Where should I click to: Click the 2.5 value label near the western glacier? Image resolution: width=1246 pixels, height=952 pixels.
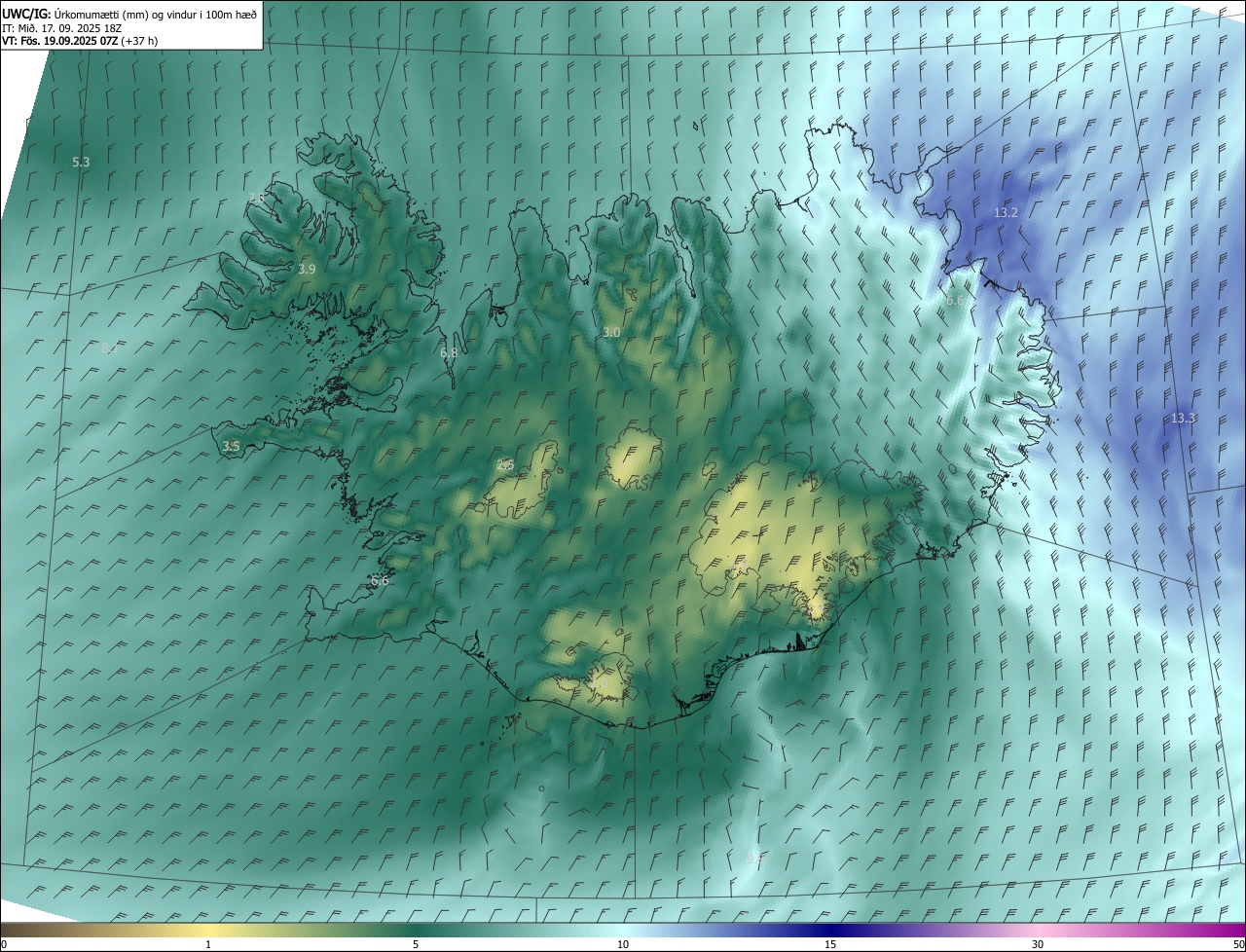pos(505,464)
